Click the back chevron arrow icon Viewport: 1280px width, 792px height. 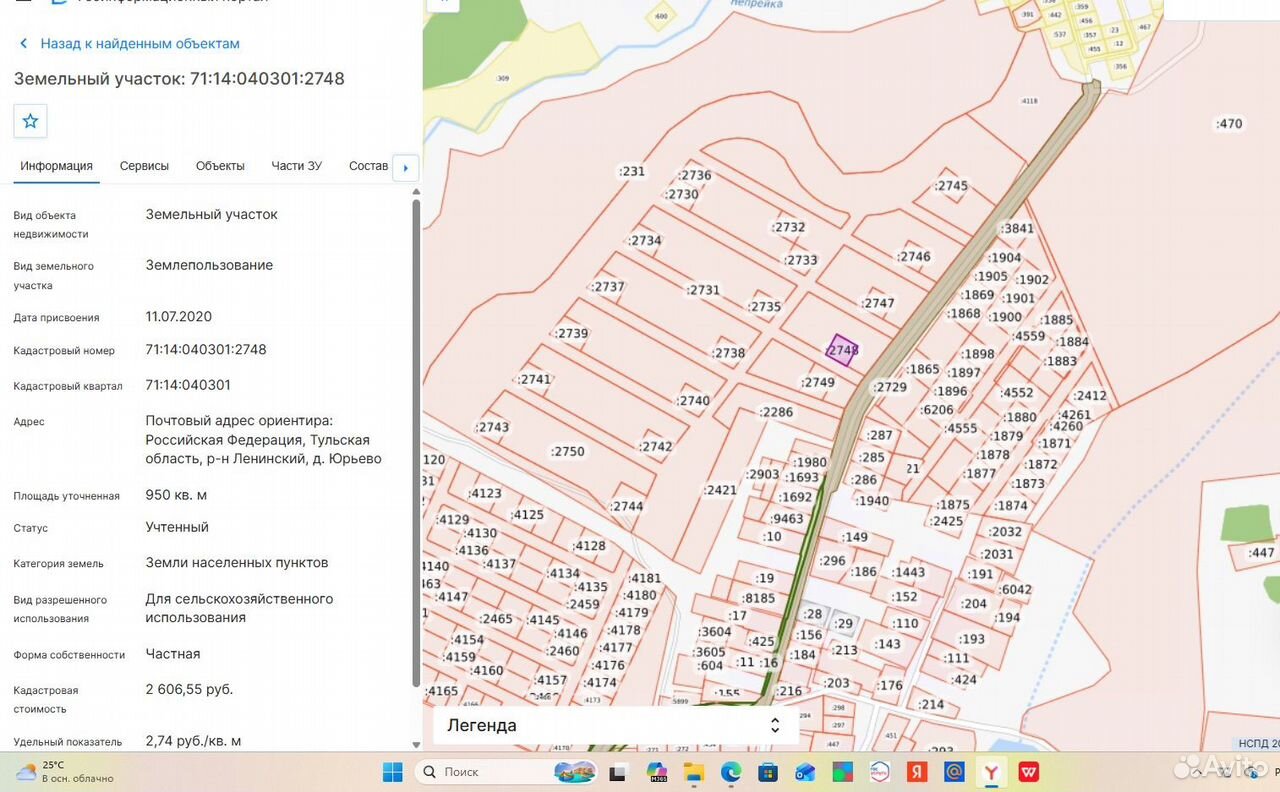click(x=24, y=44)
